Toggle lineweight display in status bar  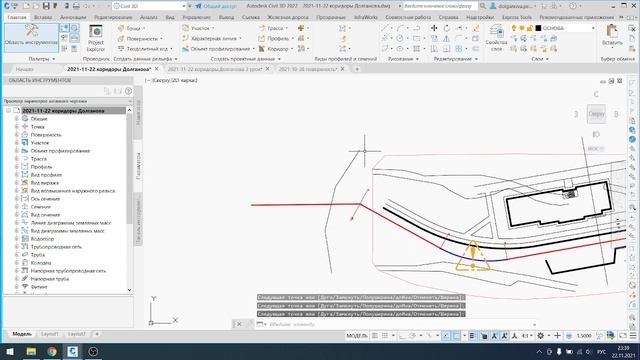tap(472, 336)
